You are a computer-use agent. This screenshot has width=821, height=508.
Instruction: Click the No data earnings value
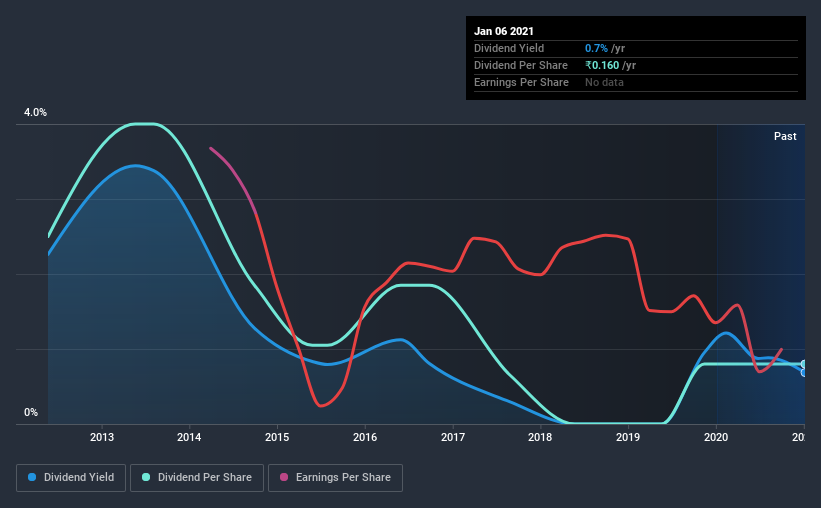604,82
